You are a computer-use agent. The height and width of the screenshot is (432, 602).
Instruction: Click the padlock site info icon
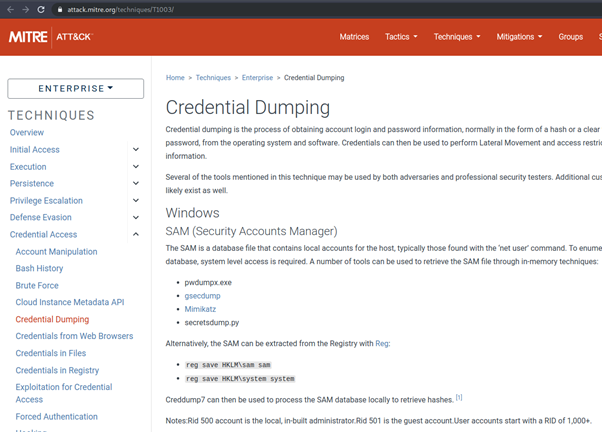click(60, 9)
